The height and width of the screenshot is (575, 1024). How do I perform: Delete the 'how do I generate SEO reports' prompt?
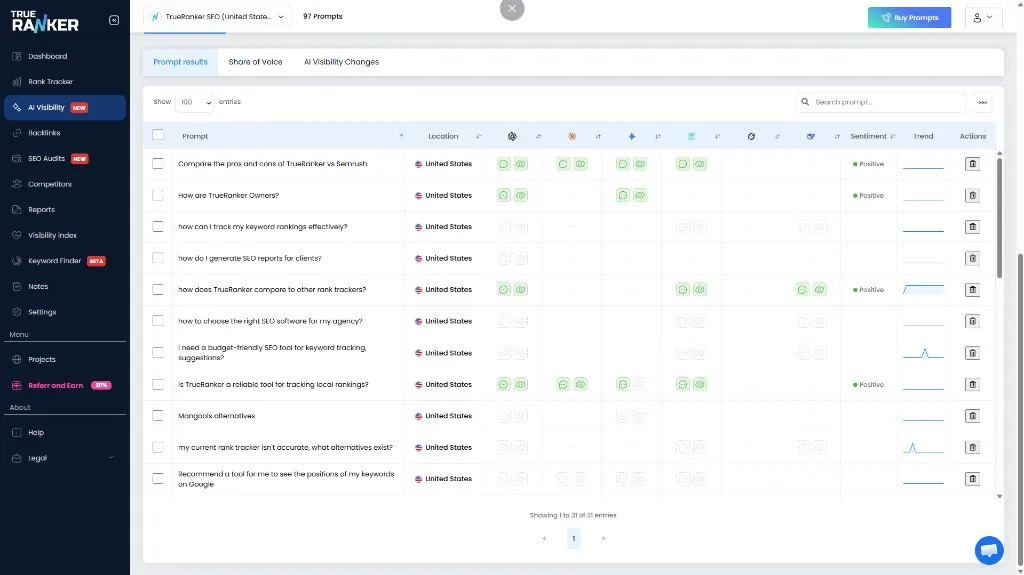tap(972, 258)
